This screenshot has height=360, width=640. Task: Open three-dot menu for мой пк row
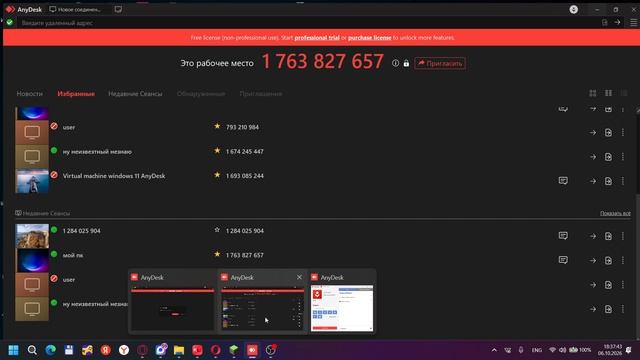tap(623, 260)
